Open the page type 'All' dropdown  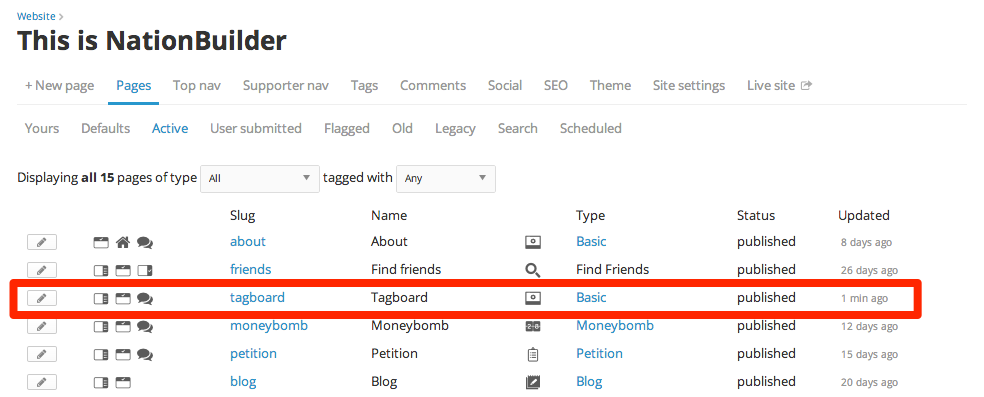pyautogui.click(x=260, y=178)
